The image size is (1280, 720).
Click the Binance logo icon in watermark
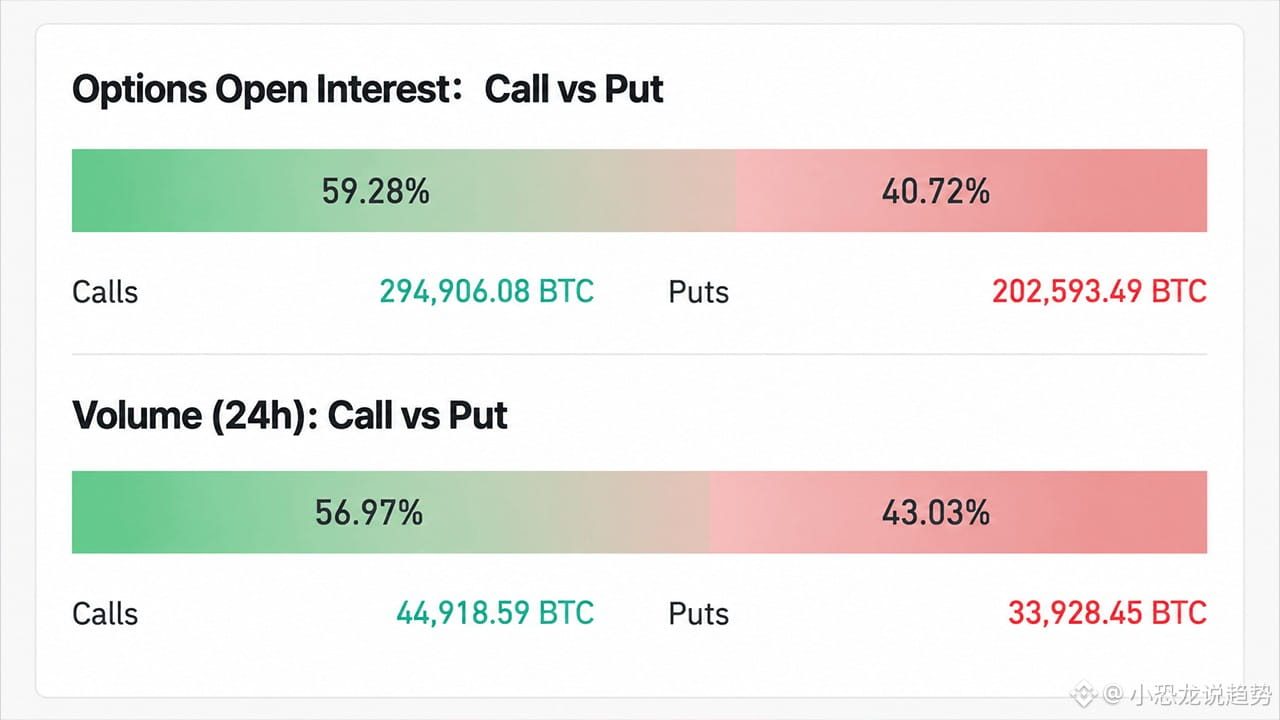[1085, 693]
